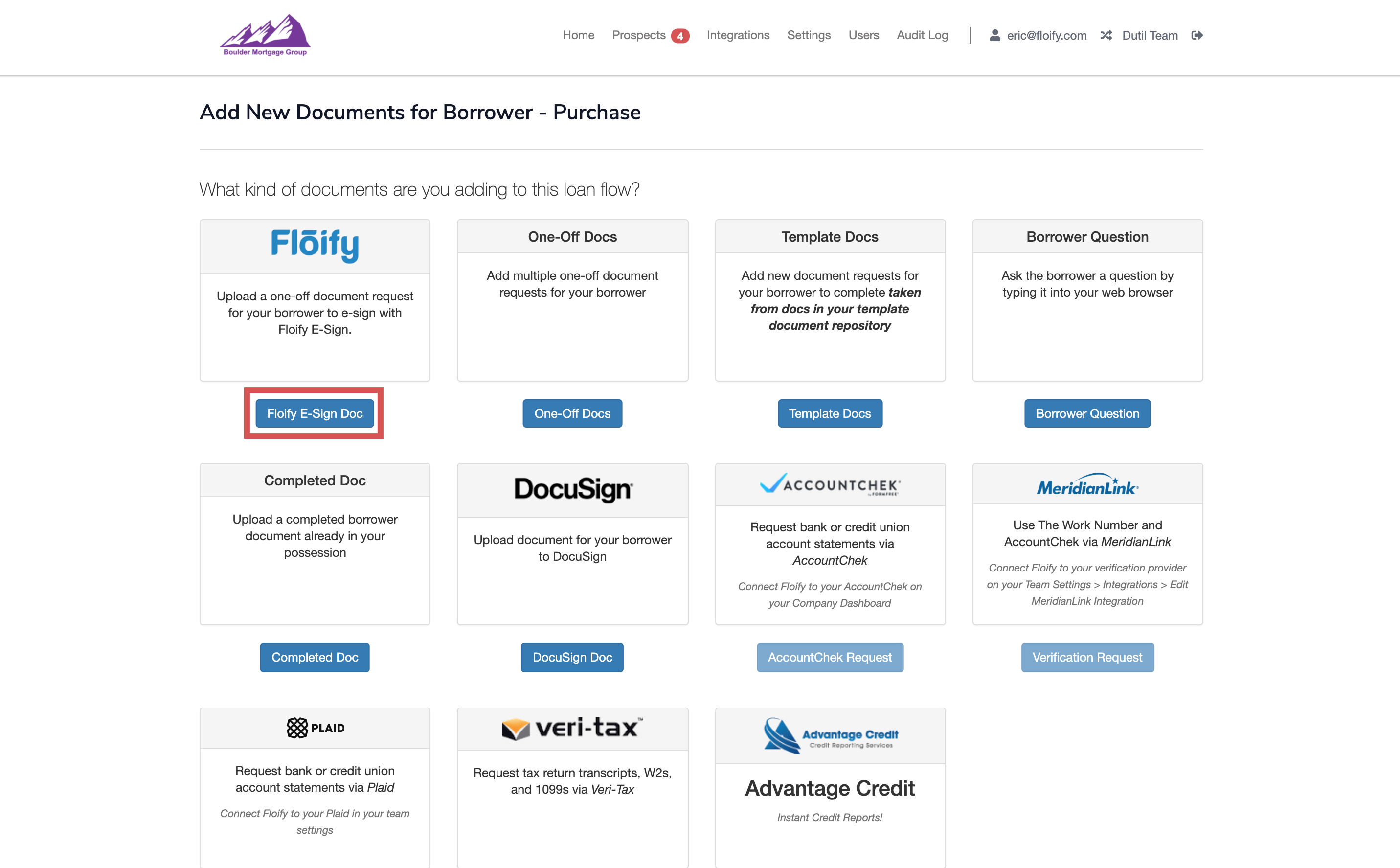Click the eric@floify.com account link
1400x868 pixels.
point(1046,36)
